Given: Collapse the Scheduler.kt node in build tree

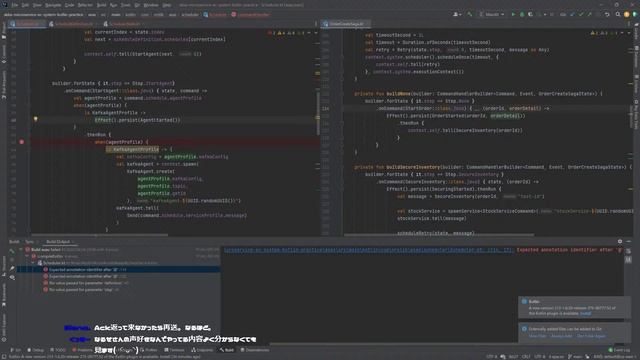Looking at the screenshot, I should coord(33,263).
